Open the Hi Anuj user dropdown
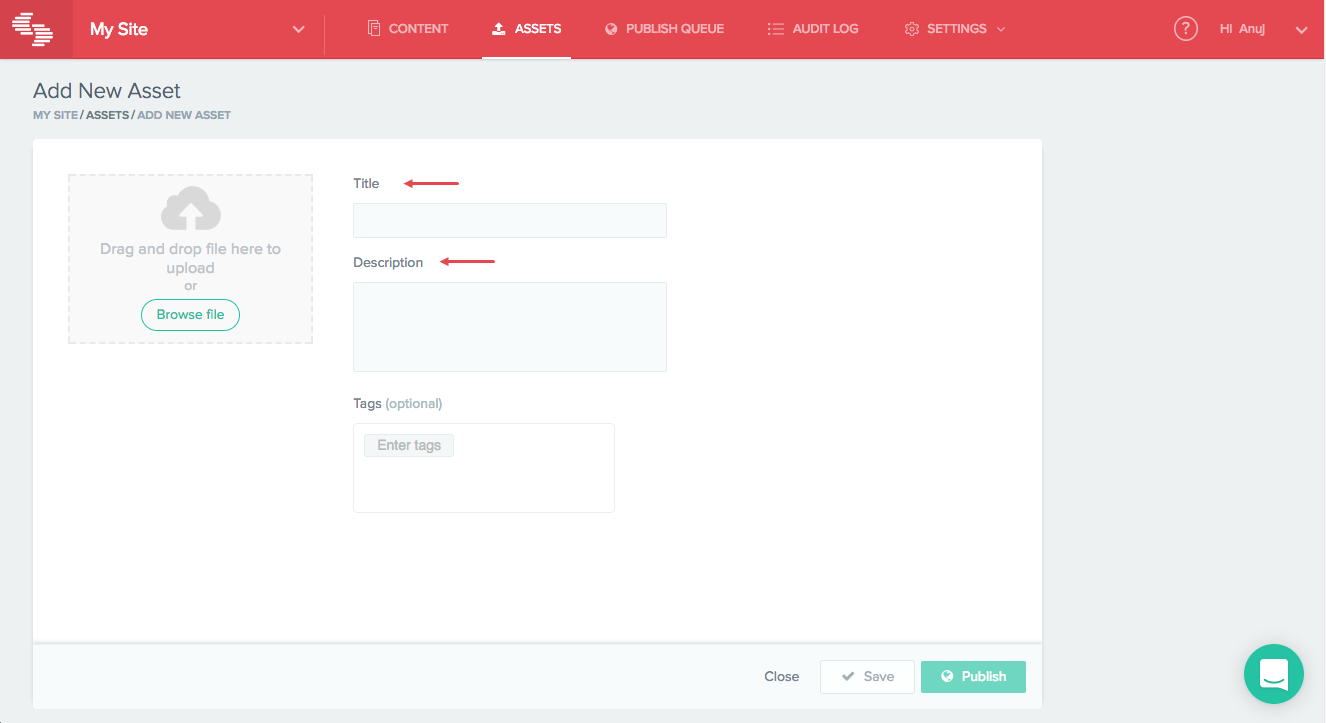 point(1264,29)
